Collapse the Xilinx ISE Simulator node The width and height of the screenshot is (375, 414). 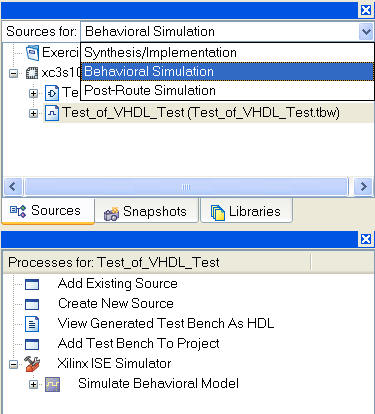(x=14, y=364)
